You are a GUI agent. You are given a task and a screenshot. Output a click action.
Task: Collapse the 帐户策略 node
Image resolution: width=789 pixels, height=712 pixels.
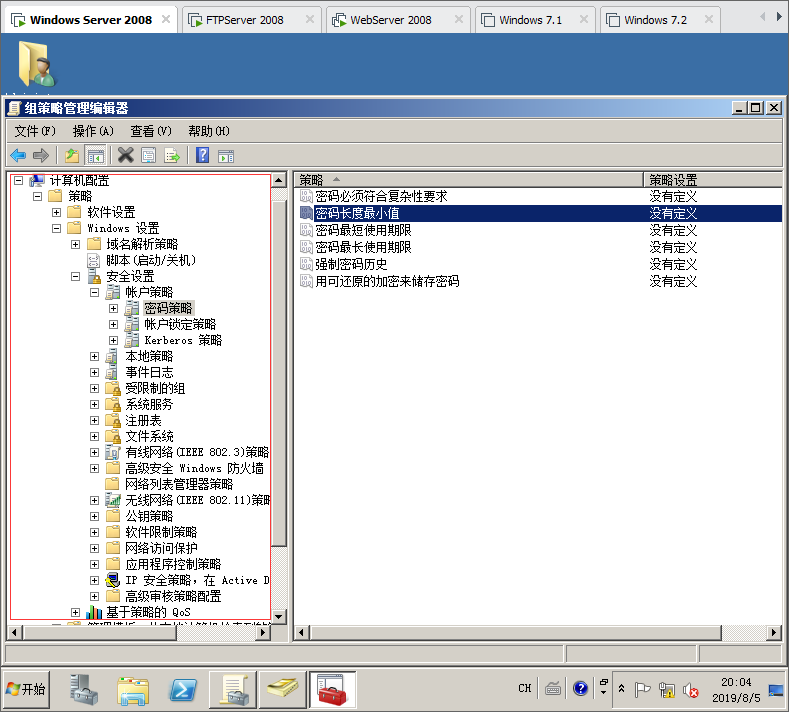(95, 292)
